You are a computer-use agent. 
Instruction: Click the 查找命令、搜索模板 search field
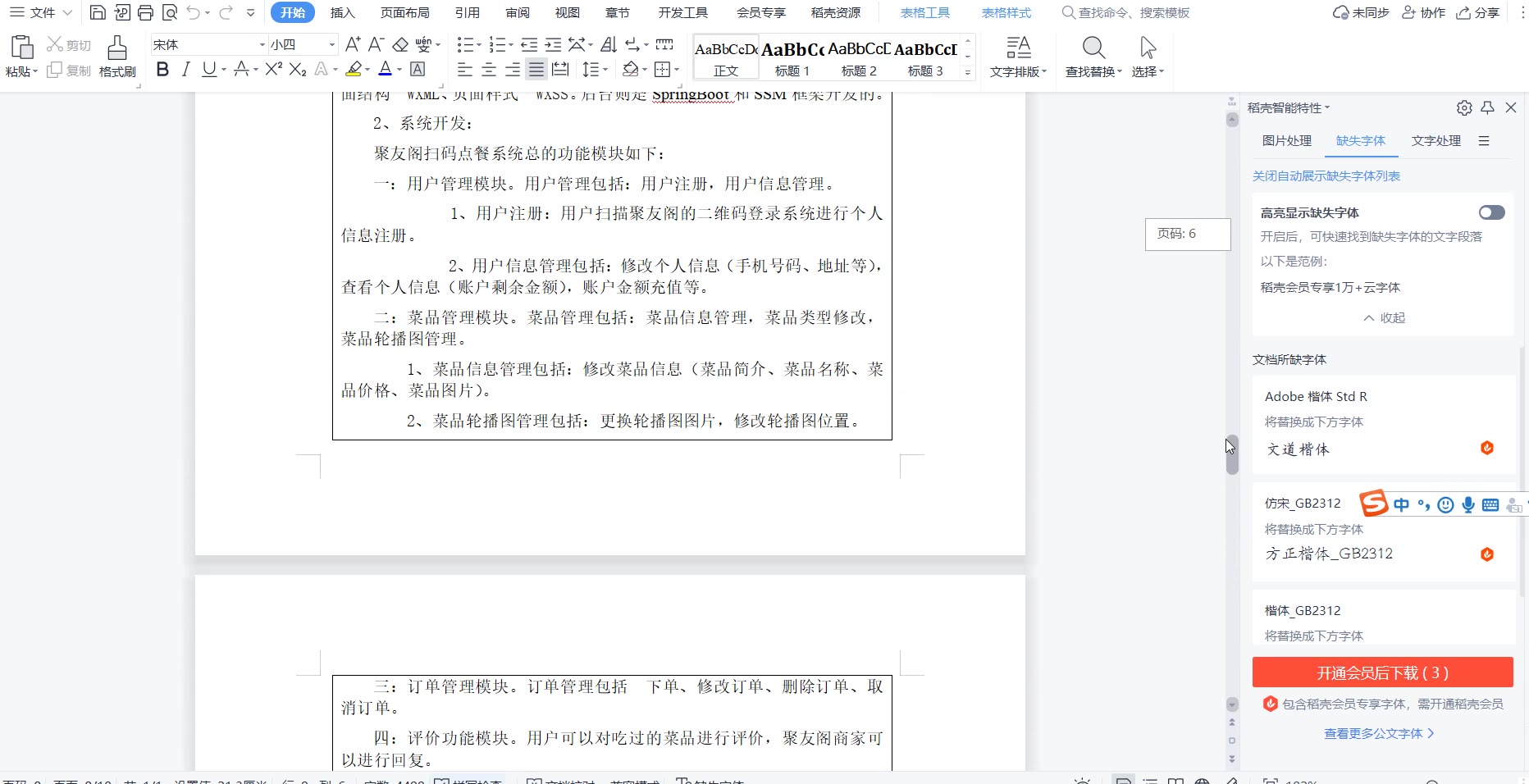1125,12
